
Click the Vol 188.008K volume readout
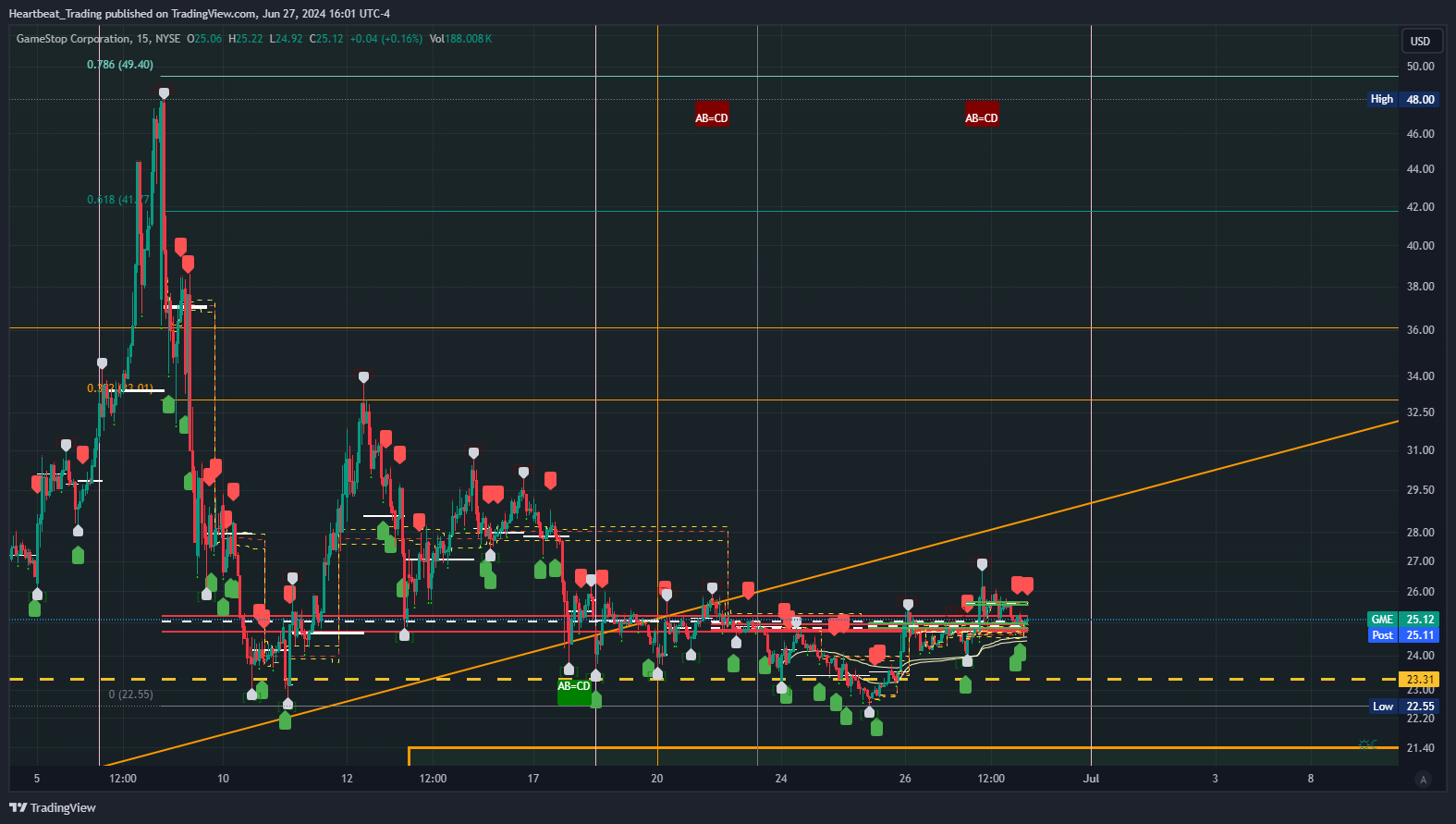click(460, 39)
